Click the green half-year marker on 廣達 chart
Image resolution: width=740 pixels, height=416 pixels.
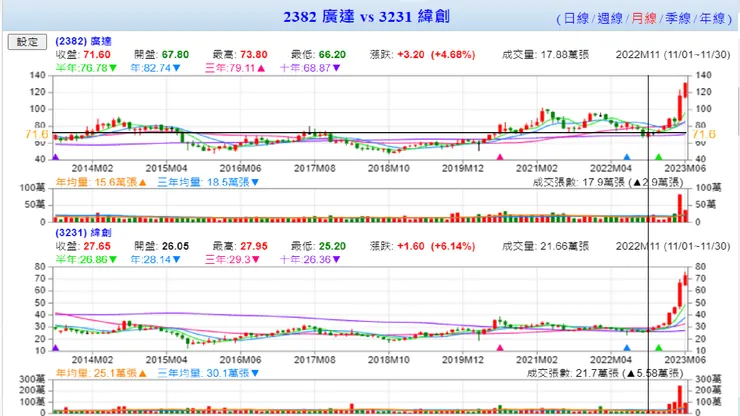[659, 157]
